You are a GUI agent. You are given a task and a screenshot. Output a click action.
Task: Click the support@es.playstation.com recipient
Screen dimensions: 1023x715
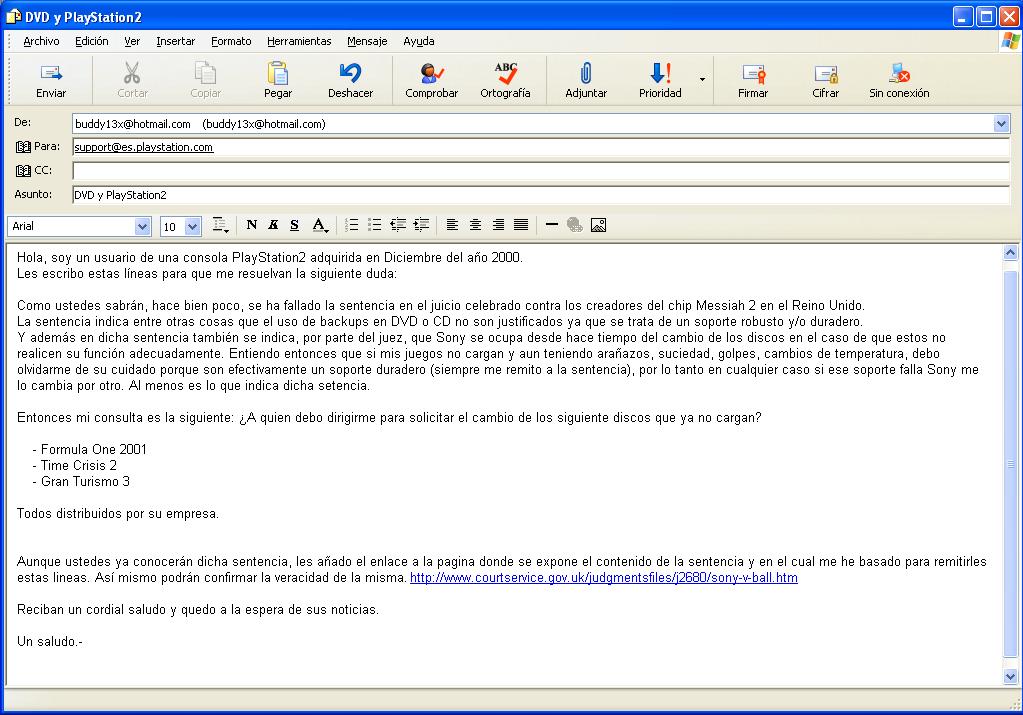[144, 147]
